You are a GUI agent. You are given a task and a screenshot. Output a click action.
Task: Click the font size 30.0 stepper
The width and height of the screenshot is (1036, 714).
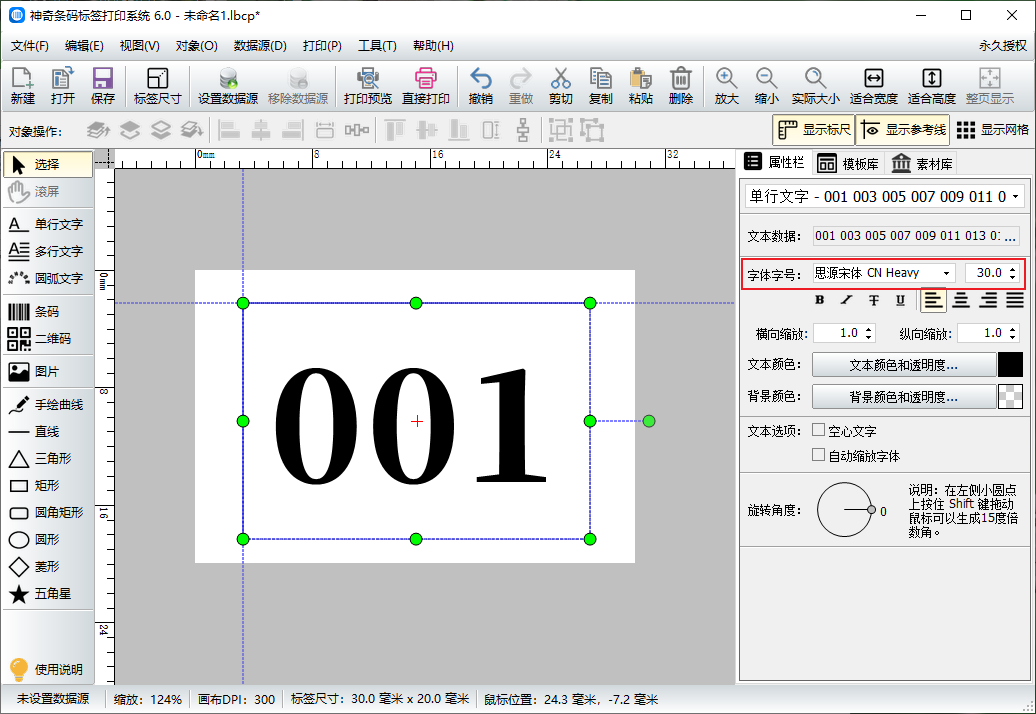click(1012, 273)
